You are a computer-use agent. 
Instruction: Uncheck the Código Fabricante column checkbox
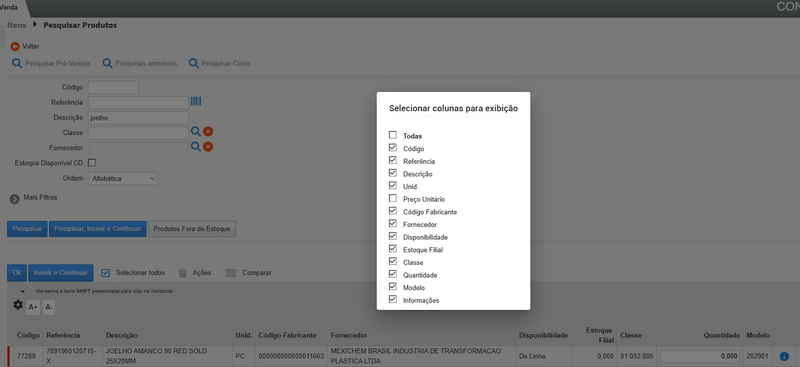point(392,211)
